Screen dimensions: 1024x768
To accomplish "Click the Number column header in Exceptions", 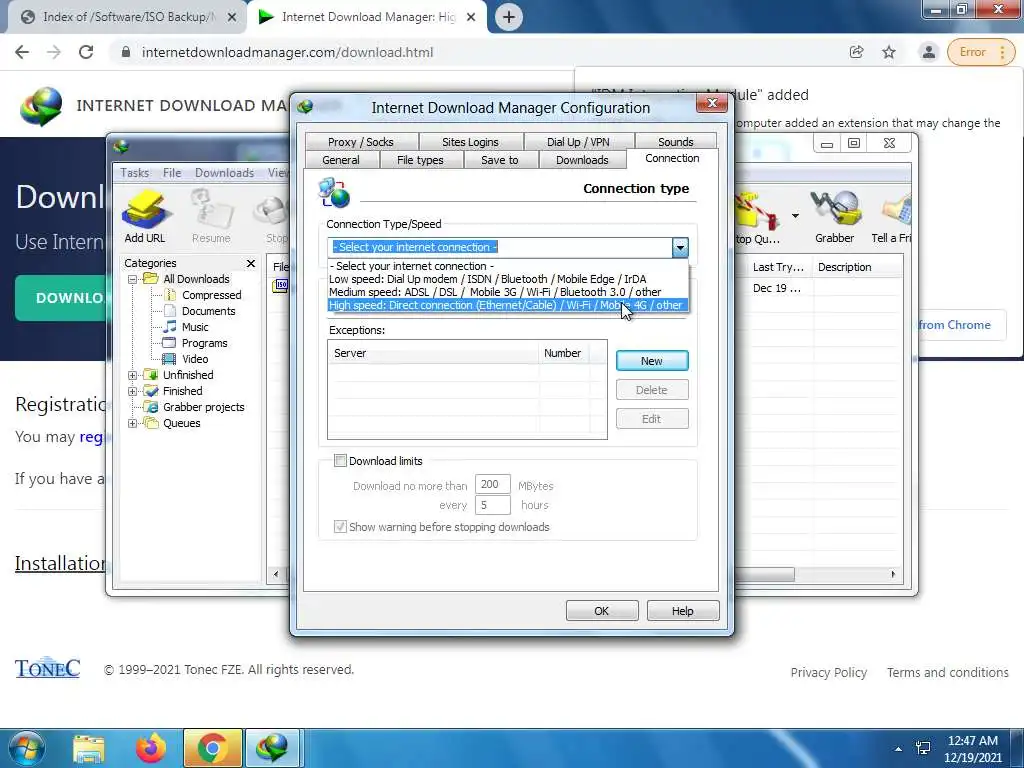I will coord(563,353).
